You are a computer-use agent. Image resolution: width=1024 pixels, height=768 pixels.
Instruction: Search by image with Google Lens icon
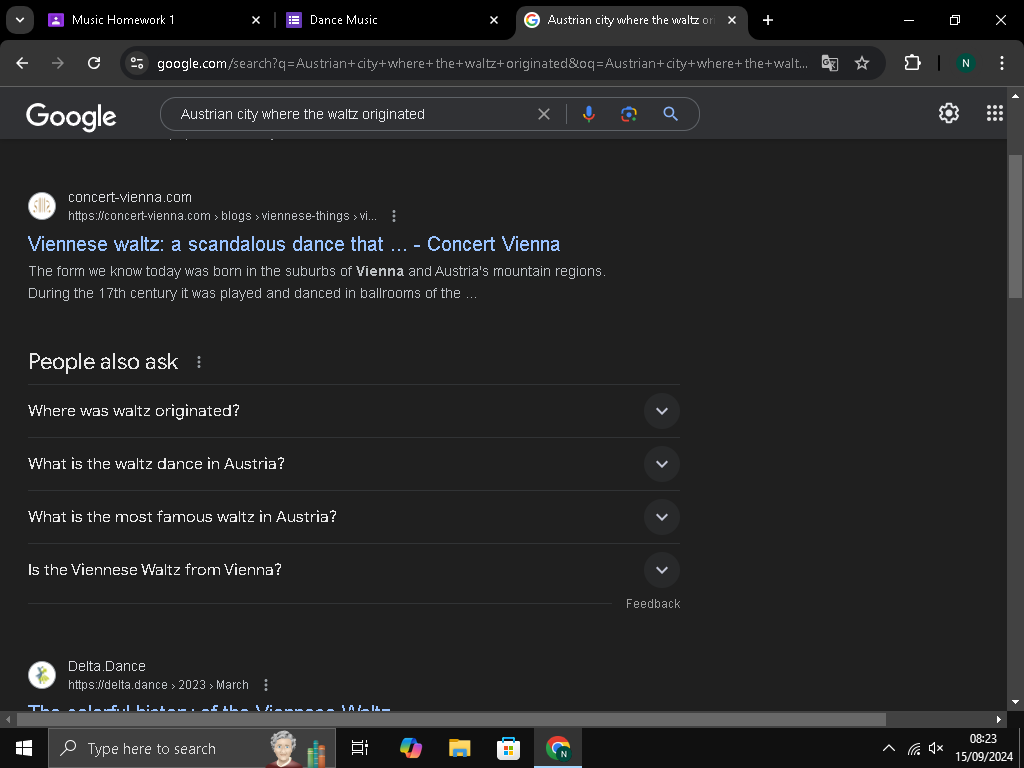tap(629, 114)
